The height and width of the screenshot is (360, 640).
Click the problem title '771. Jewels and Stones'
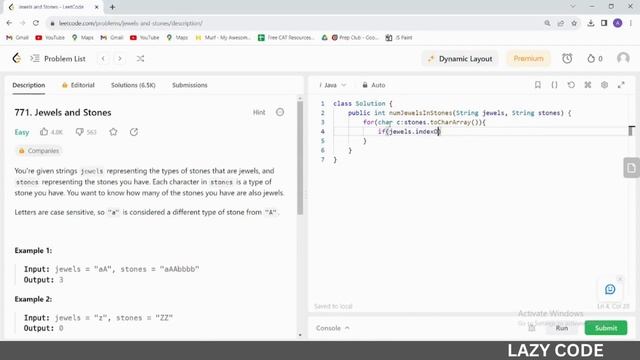point(63,113)
